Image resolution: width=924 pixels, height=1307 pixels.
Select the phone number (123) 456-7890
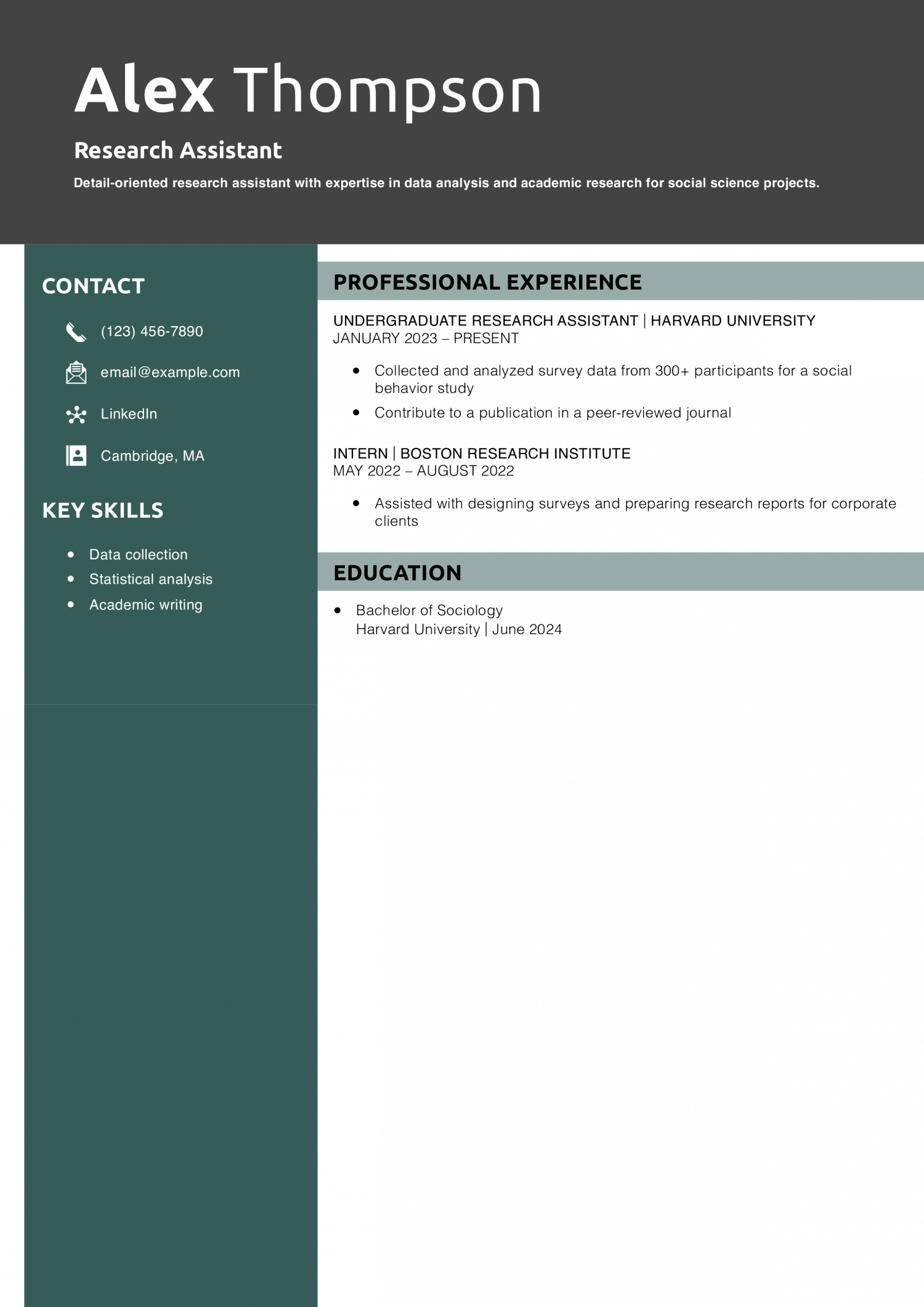(x=152, y=332)
